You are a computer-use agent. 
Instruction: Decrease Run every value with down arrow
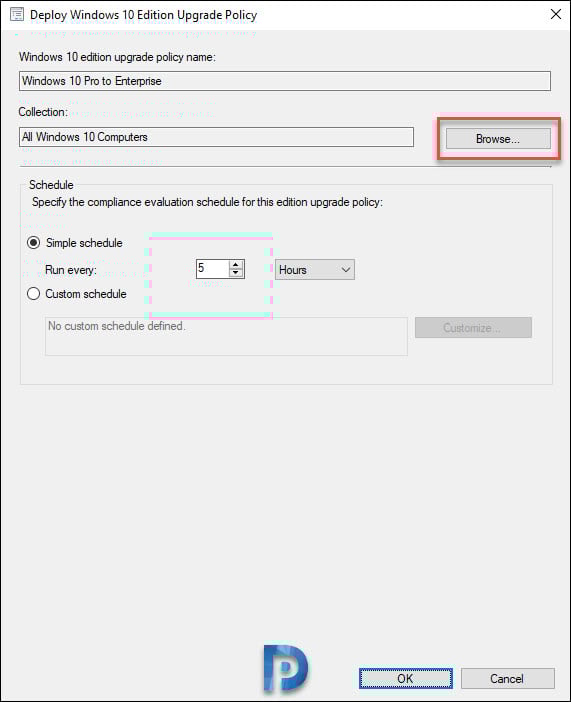pos(236,273)
